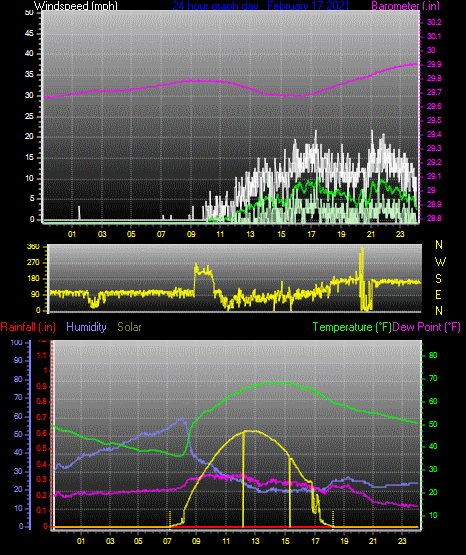Click the E wind direction label
This screenshot has height=555, width=466.
click(438, 294)
